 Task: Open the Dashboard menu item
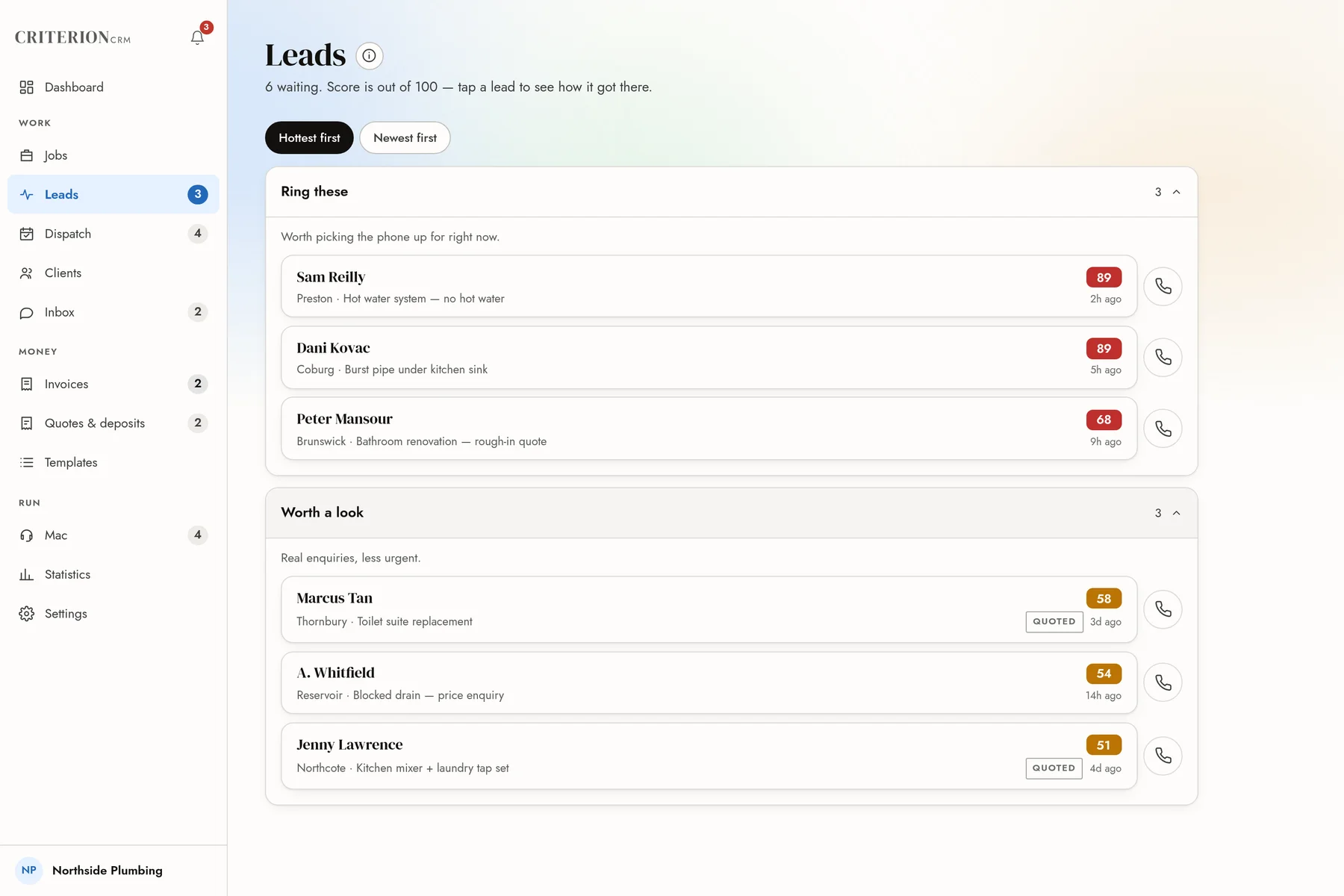(113, 87)
